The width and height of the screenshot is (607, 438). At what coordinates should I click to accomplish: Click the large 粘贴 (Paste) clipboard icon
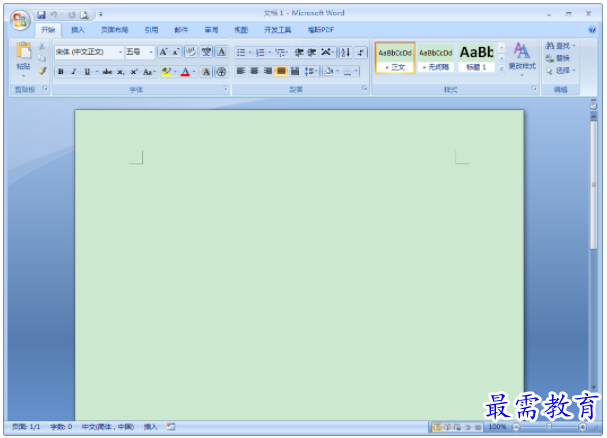(x=24, y=51)
